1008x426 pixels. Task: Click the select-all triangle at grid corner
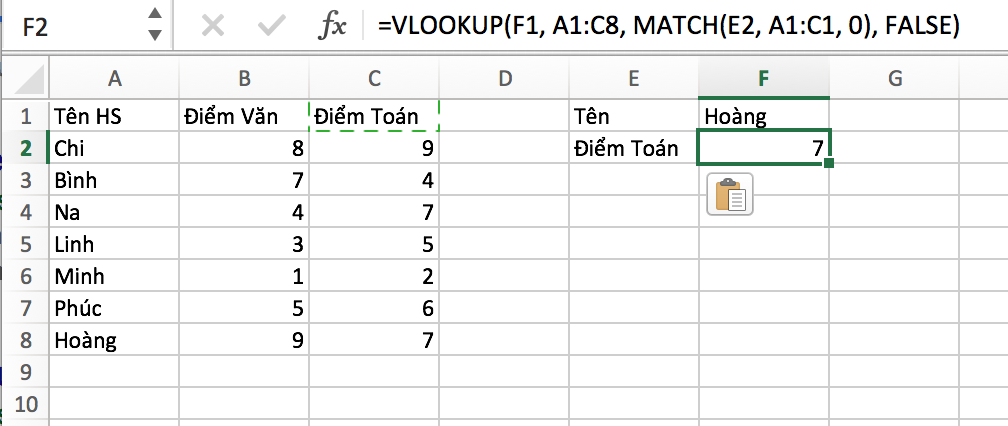tap(29, 80)
